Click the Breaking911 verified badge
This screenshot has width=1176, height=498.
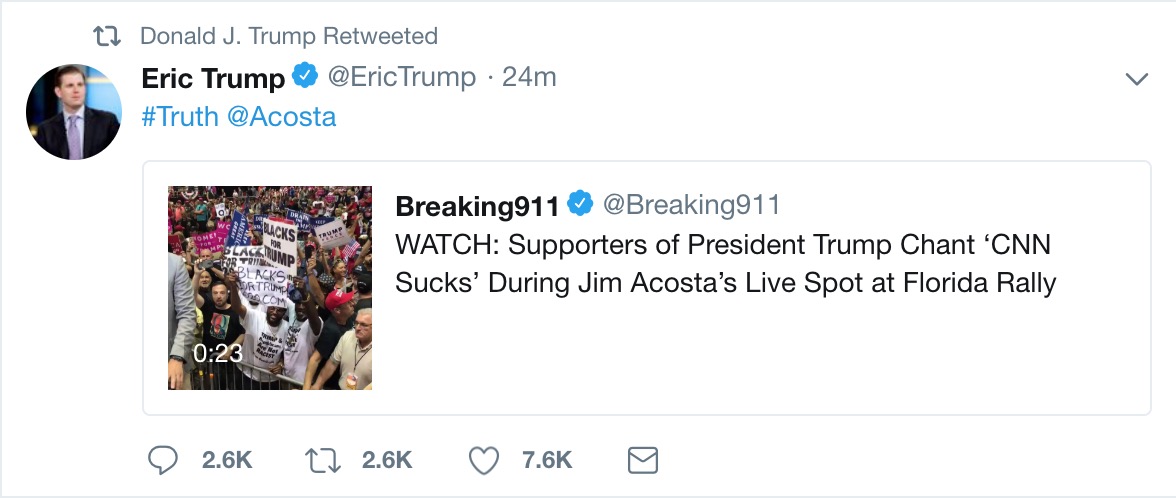(x=580, y=205)
